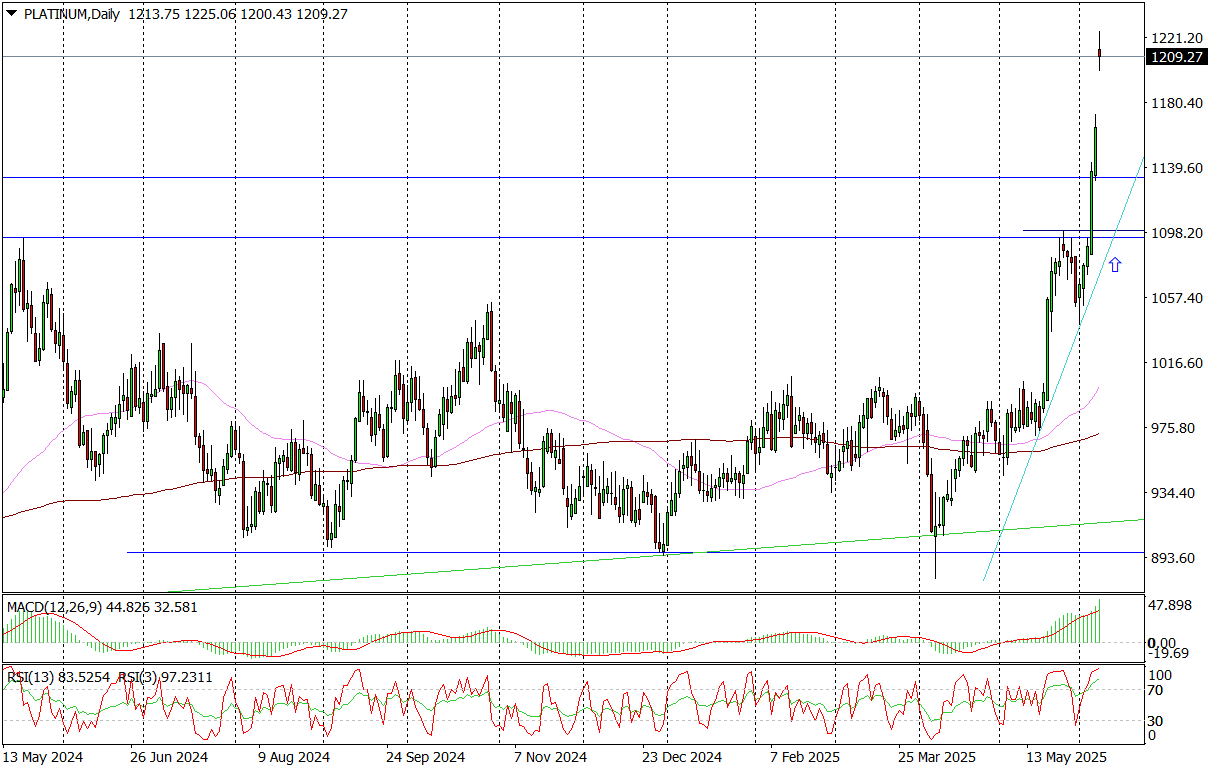Click the 1016.60 price axis label
Screen dimensions: 1216x771
click(x=1176, y=363)
